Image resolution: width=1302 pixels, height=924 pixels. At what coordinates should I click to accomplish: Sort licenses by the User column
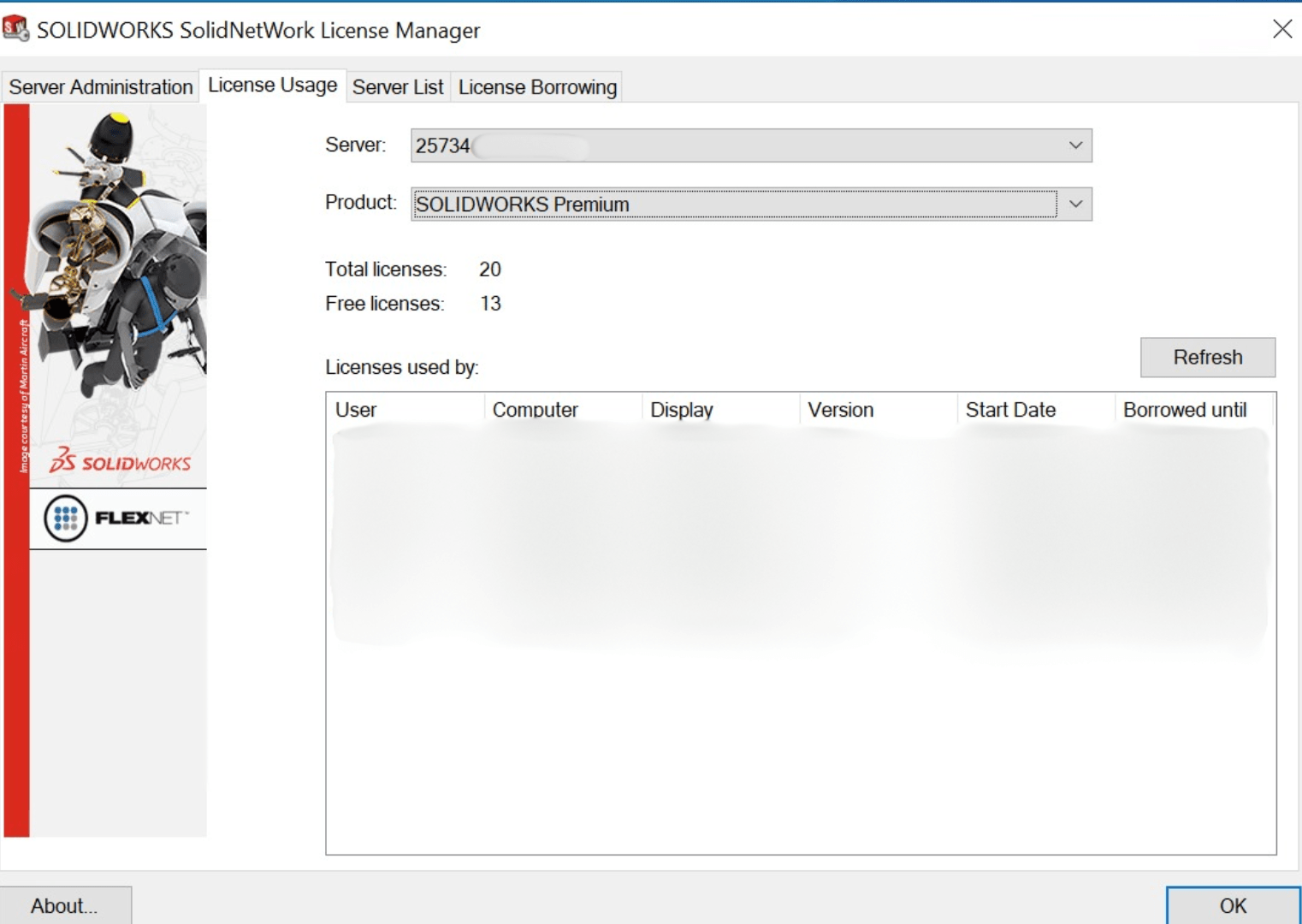coord(402,409)
